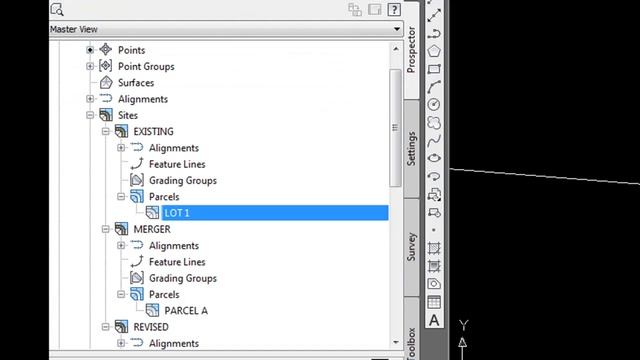This screenshot has width=640, height=360.
Task: Select the Rectangle draw tool
Action: (x=434, y=69)
